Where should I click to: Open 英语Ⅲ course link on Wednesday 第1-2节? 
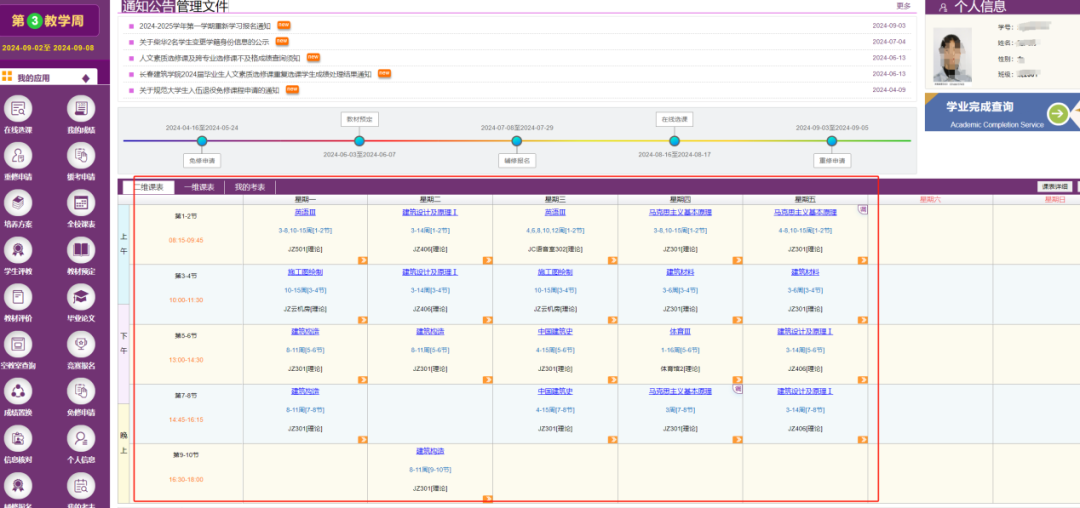(x=554, y=213)
